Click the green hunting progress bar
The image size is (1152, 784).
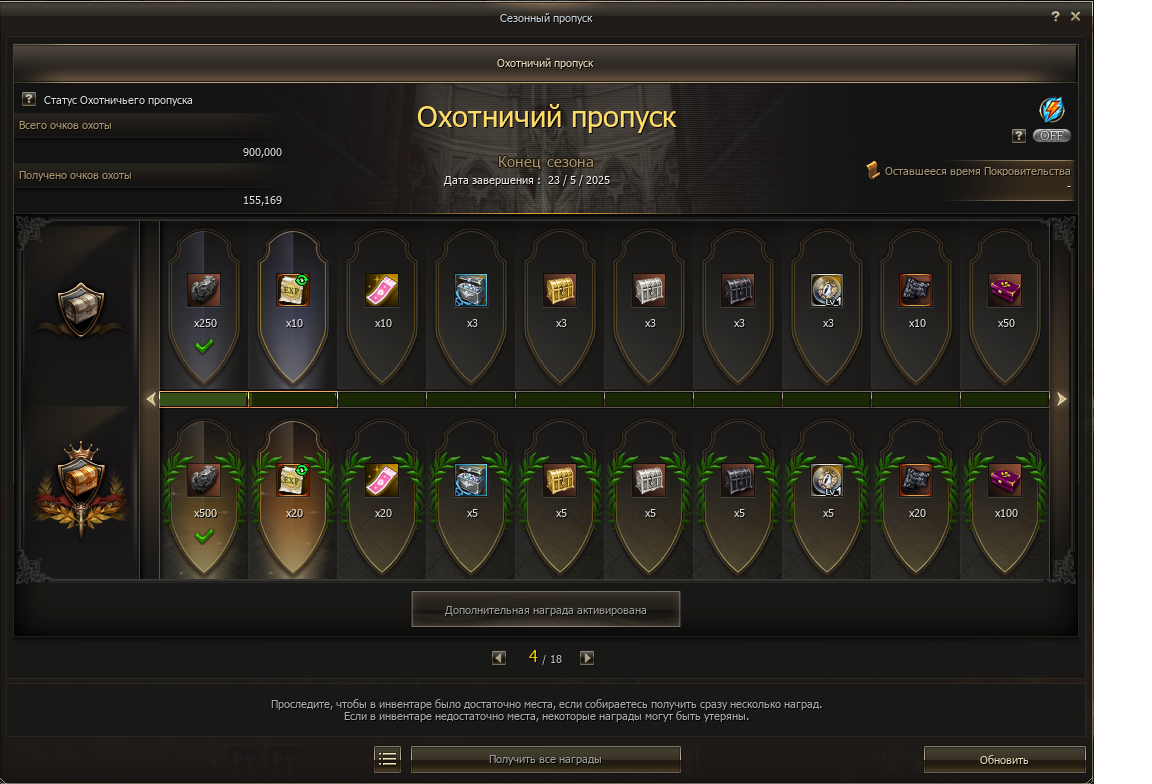click(x=604, y=399)
